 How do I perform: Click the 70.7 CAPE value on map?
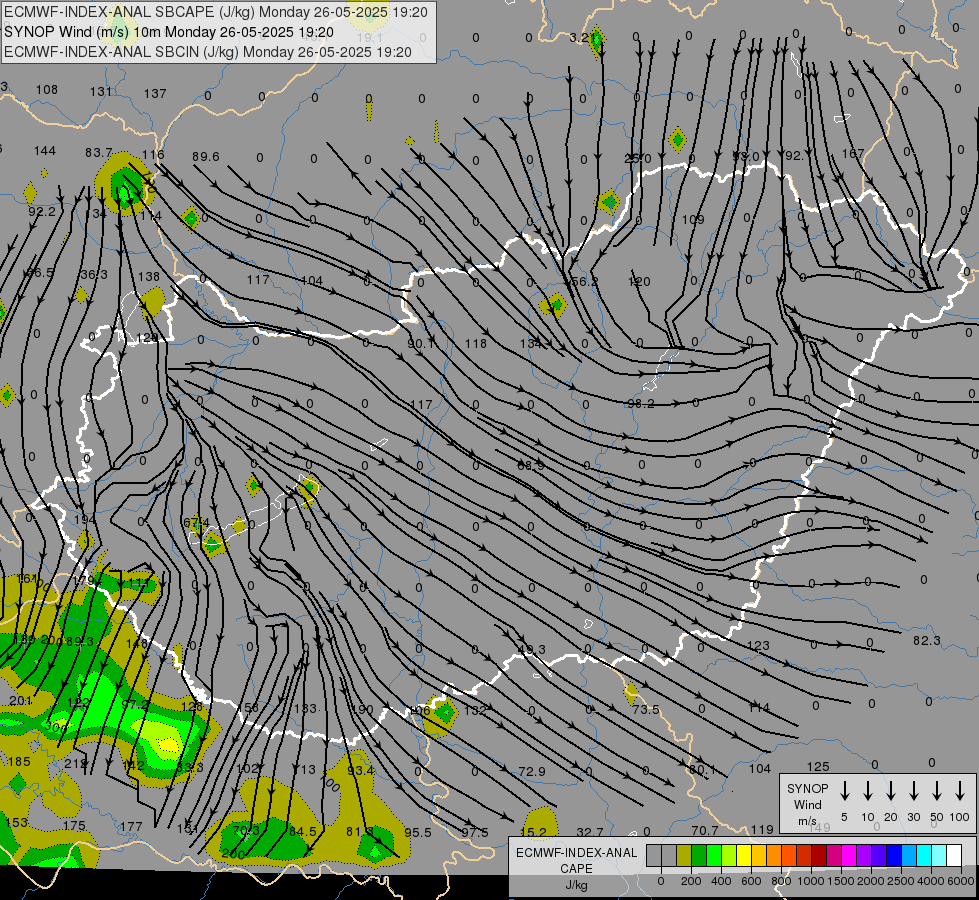point(705,830)
